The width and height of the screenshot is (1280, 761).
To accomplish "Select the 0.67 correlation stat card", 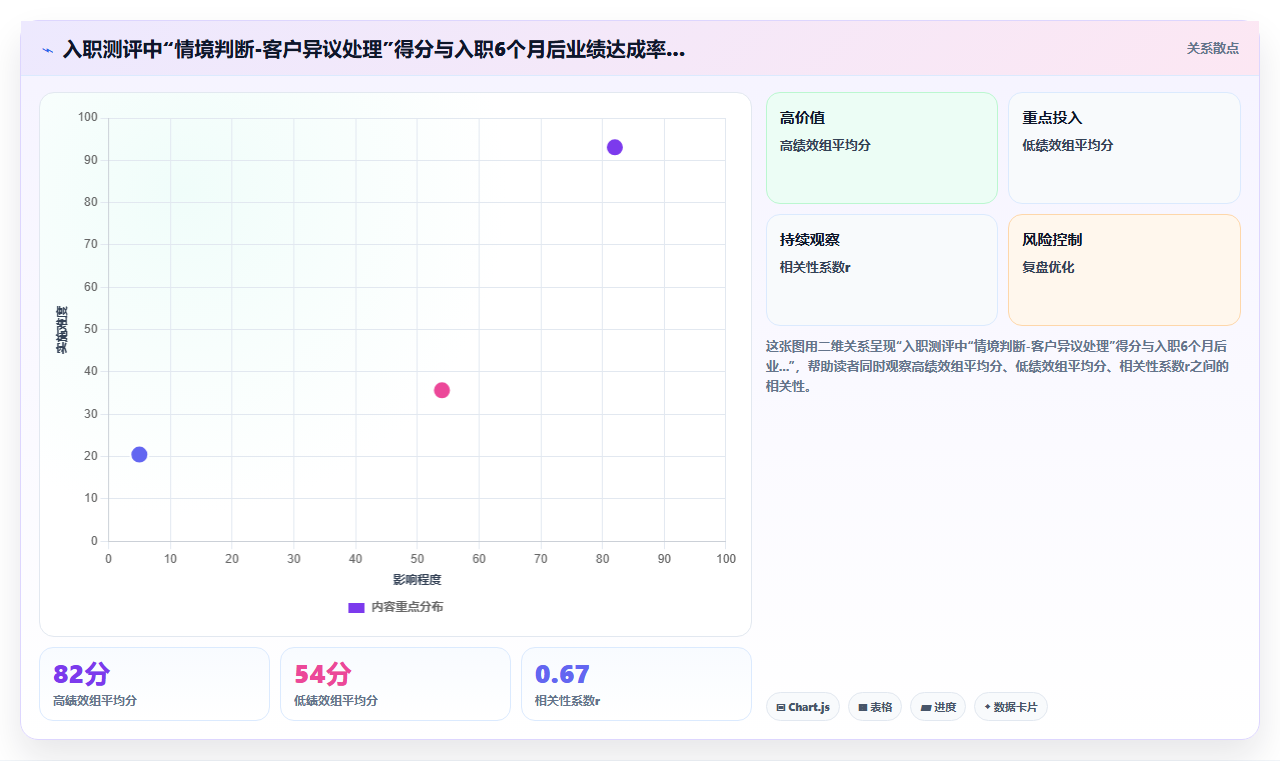I will click(x=636, y=684).
